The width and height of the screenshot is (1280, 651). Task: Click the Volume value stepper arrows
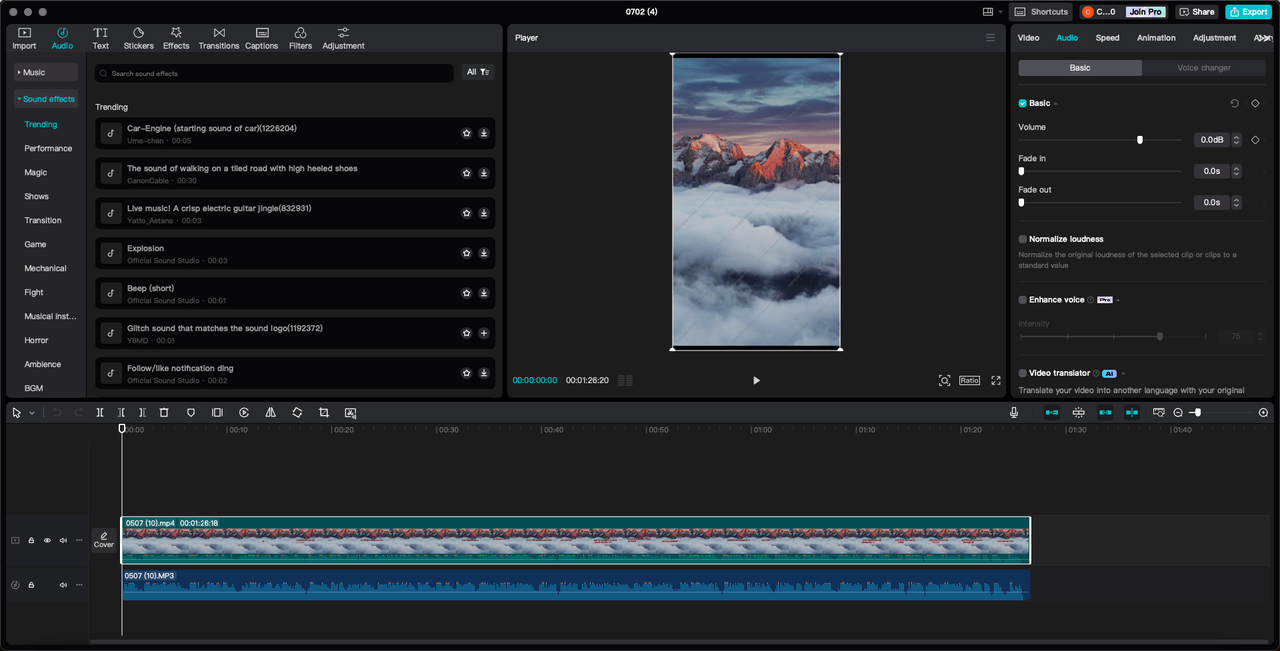(x=1236, y=140)
